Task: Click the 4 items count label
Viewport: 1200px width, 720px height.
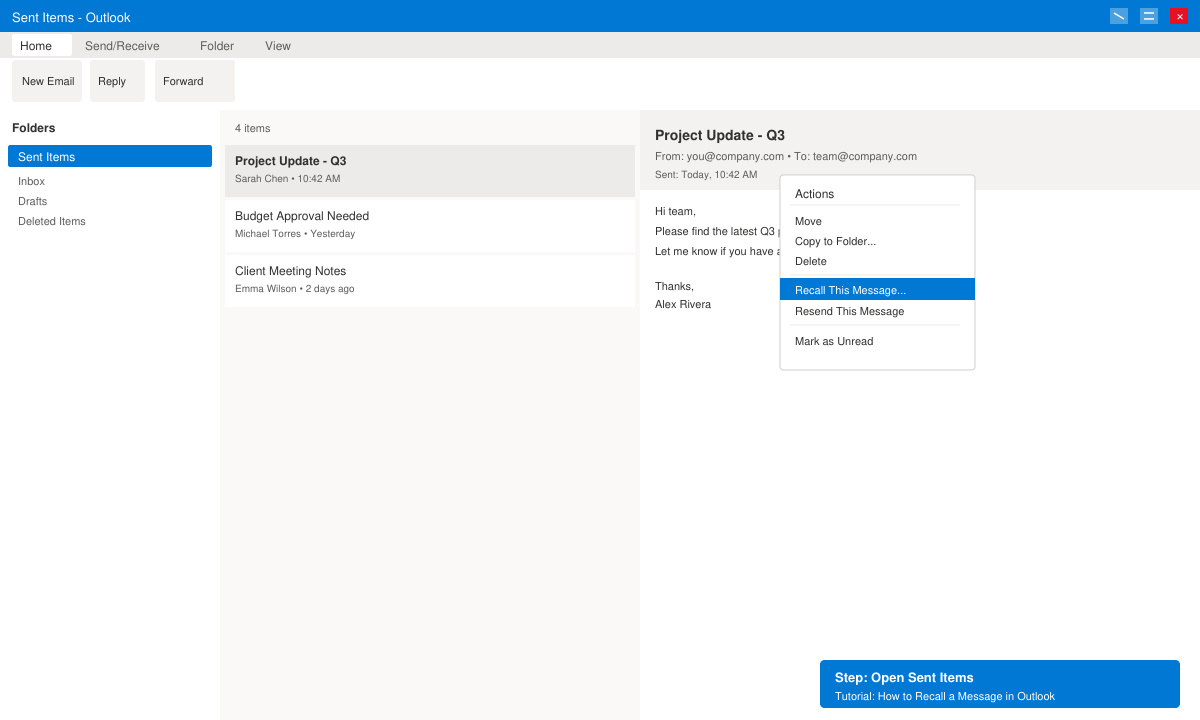Action: (x=253, y=128)
